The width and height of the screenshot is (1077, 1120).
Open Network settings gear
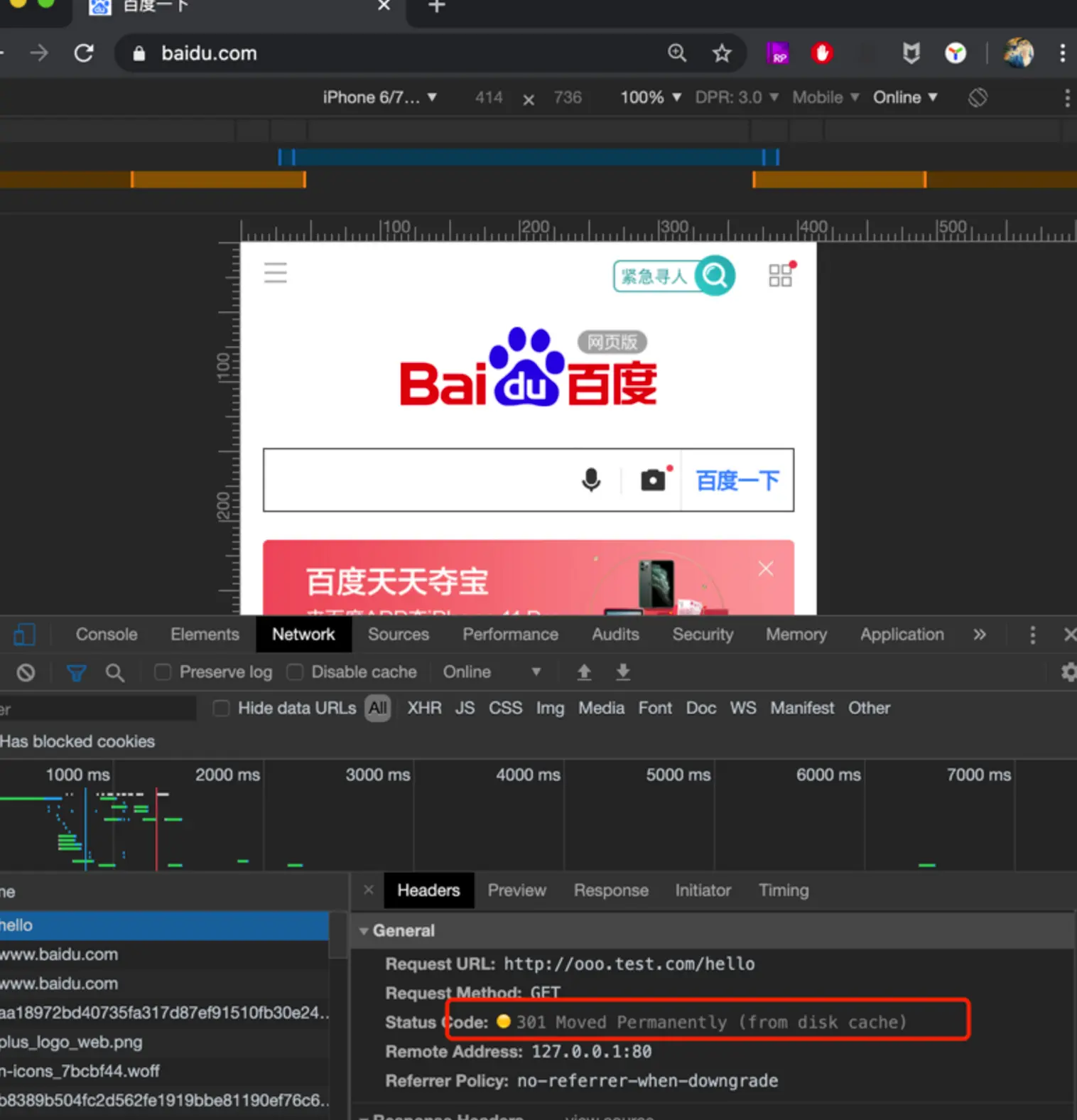pyautogui.click(x=1068, y=672)
